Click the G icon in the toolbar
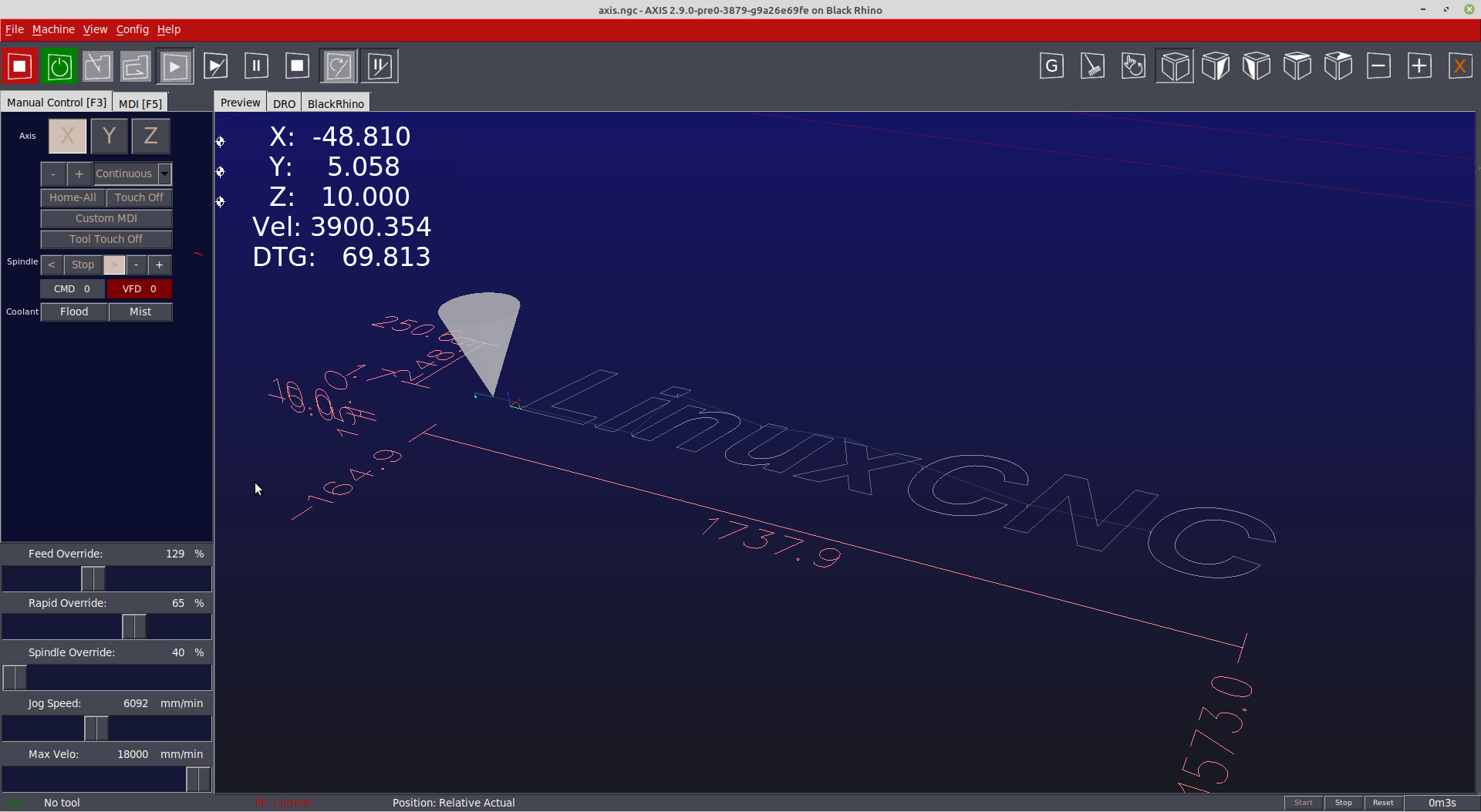 point(1052,66)
